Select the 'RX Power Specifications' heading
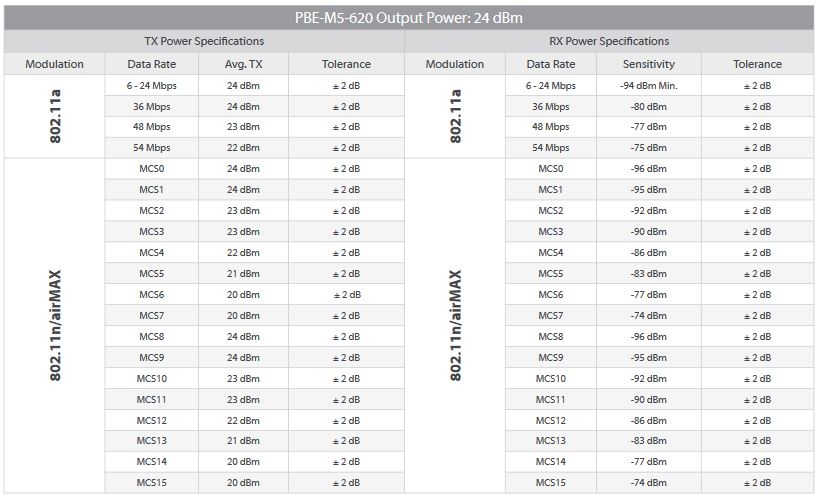 [x=609, y=41]
